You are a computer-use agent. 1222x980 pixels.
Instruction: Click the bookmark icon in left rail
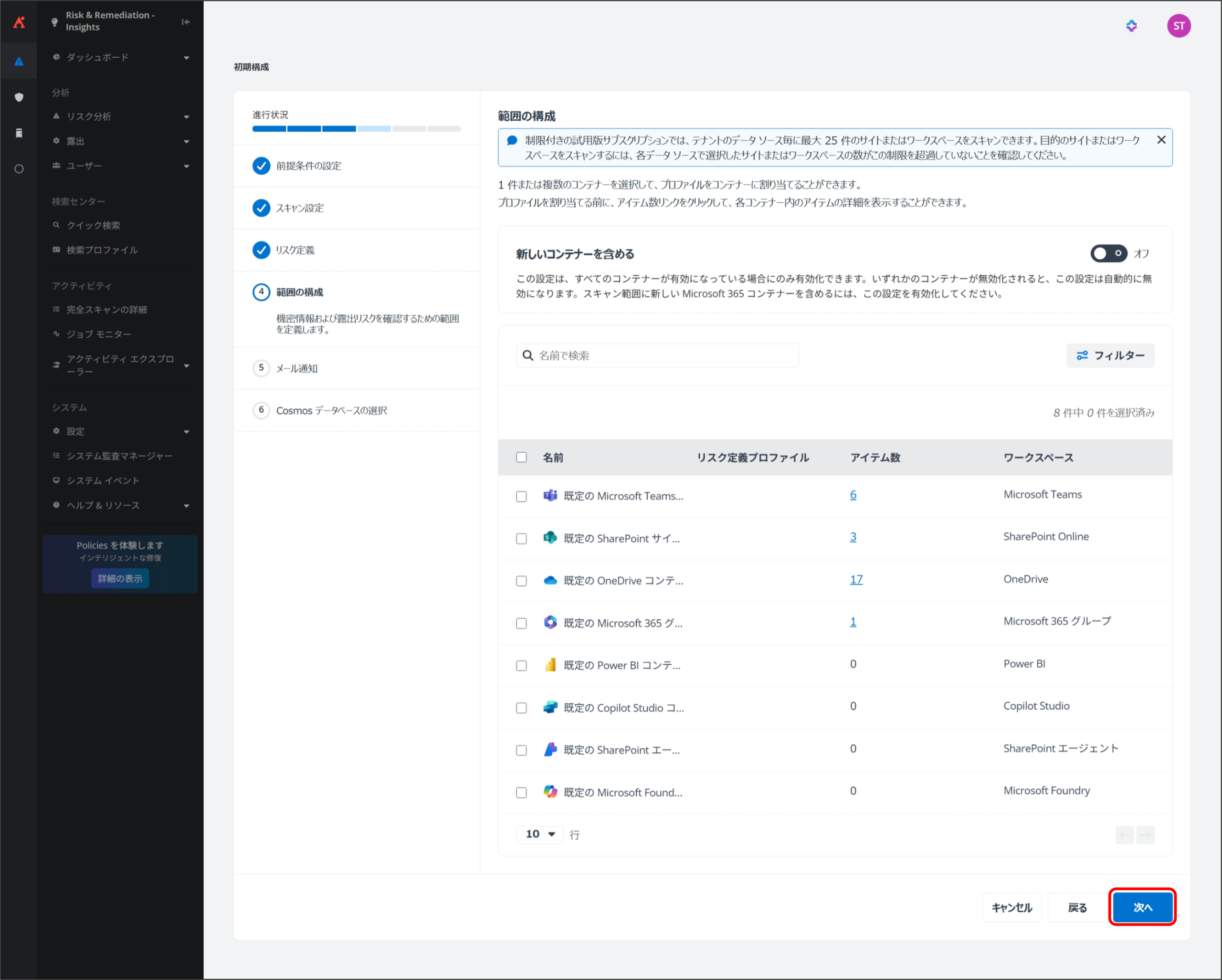pyautogui.click(x=19, y=133)
